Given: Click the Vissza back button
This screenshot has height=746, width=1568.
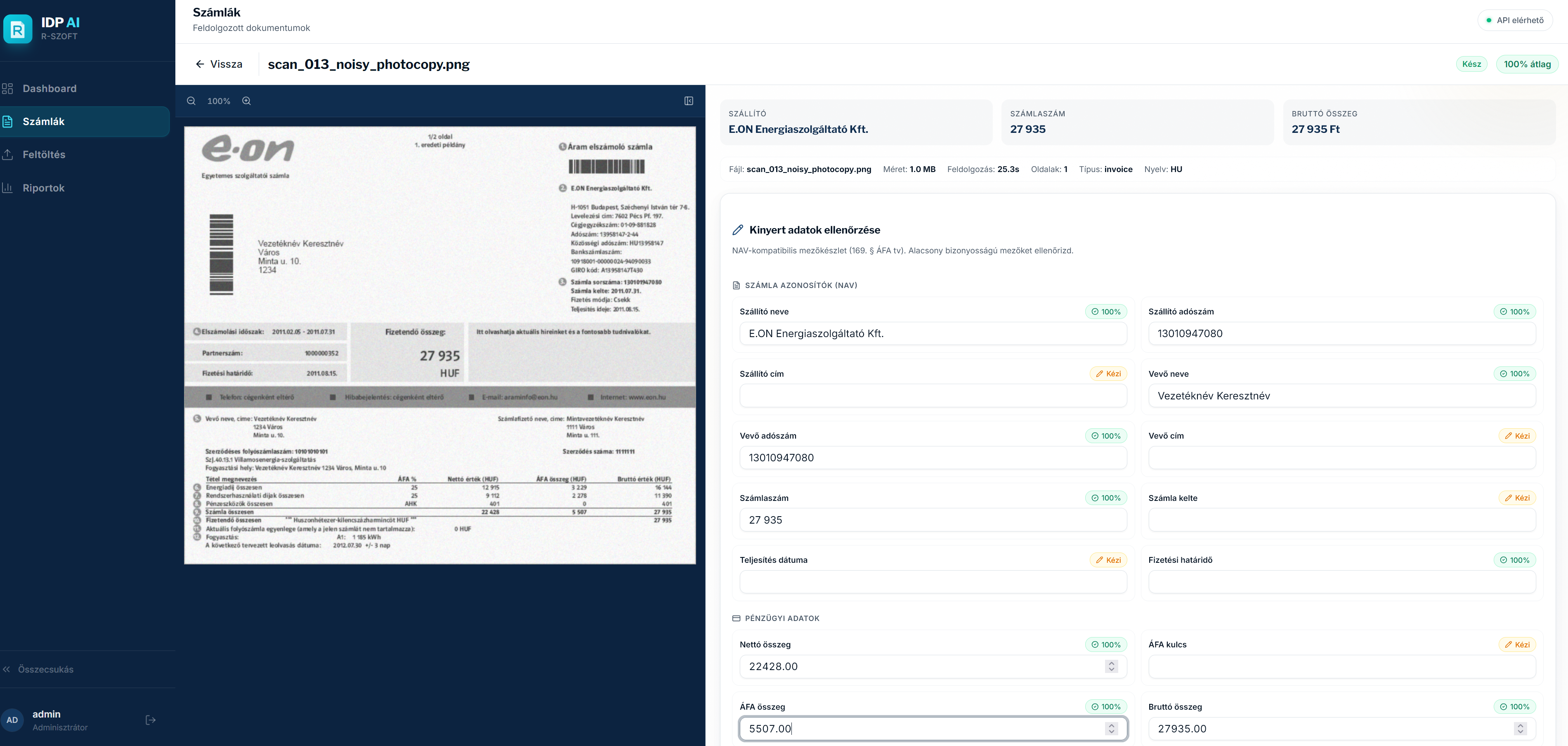Looking at the screenshot, I should coord(219,64).
